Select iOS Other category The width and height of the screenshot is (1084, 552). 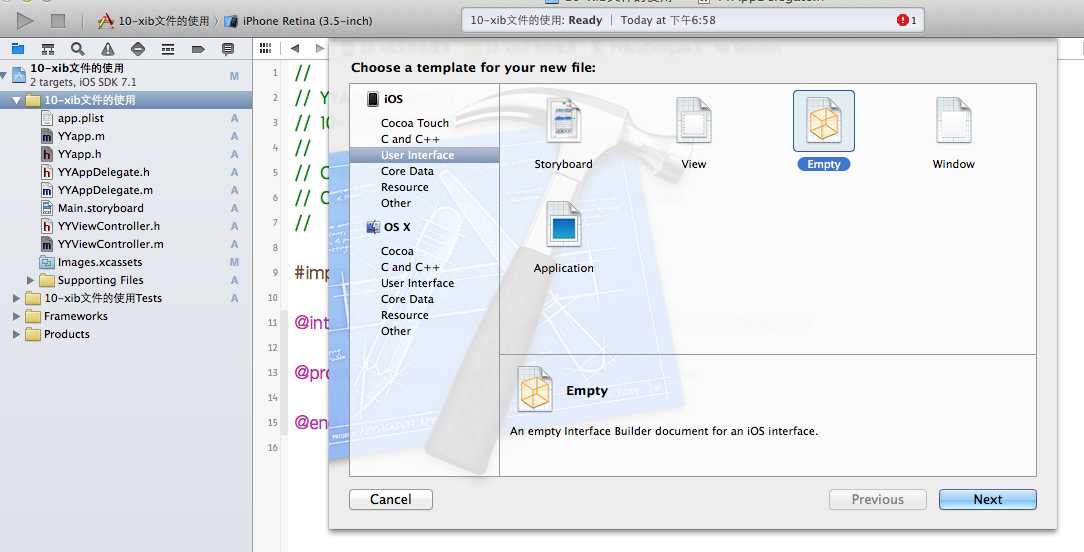[395, 203]
